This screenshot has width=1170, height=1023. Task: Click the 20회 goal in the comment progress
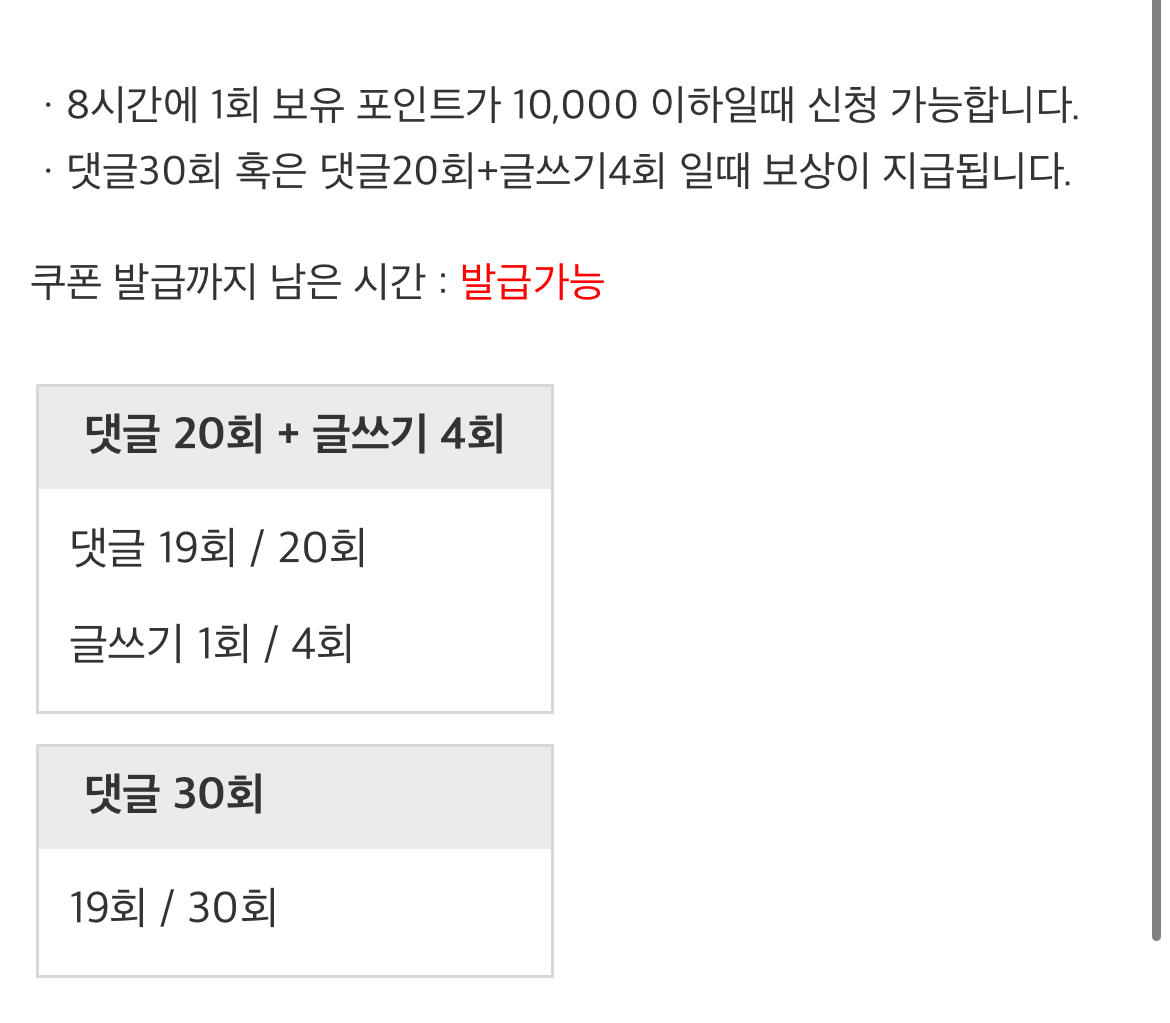click(322, 548)
